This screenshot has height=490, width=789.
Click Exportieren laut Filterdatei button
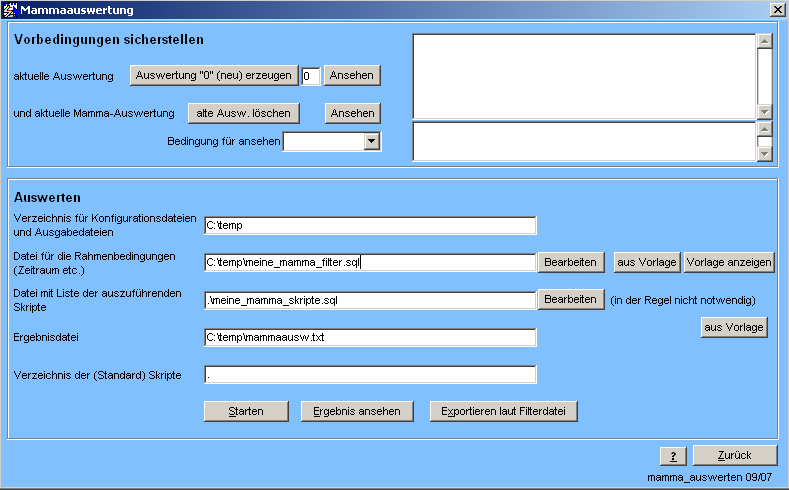[503, 411]
